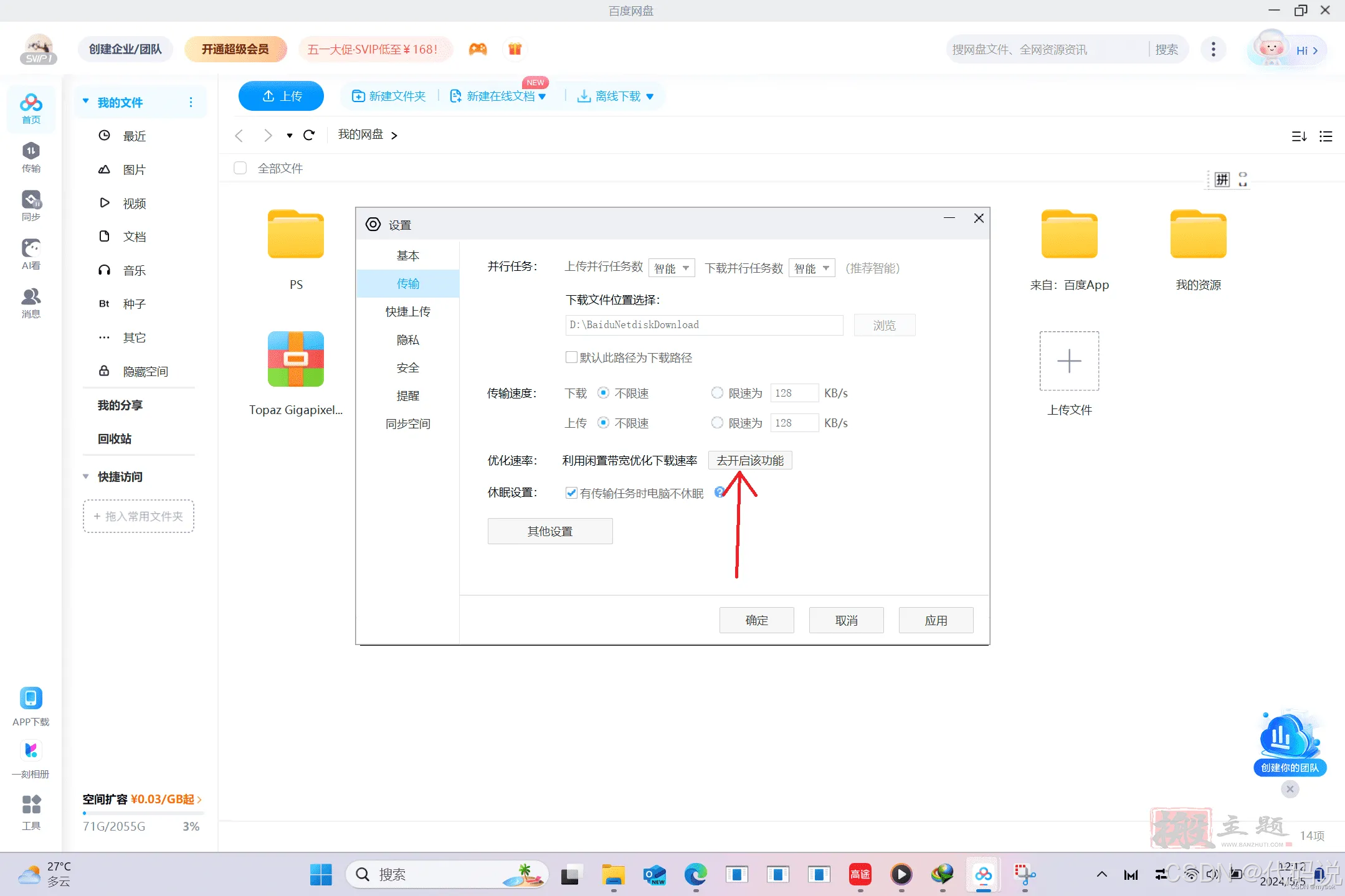
Task: Switch to 快捷上传 settings tab
Action: tap(407, 312)
